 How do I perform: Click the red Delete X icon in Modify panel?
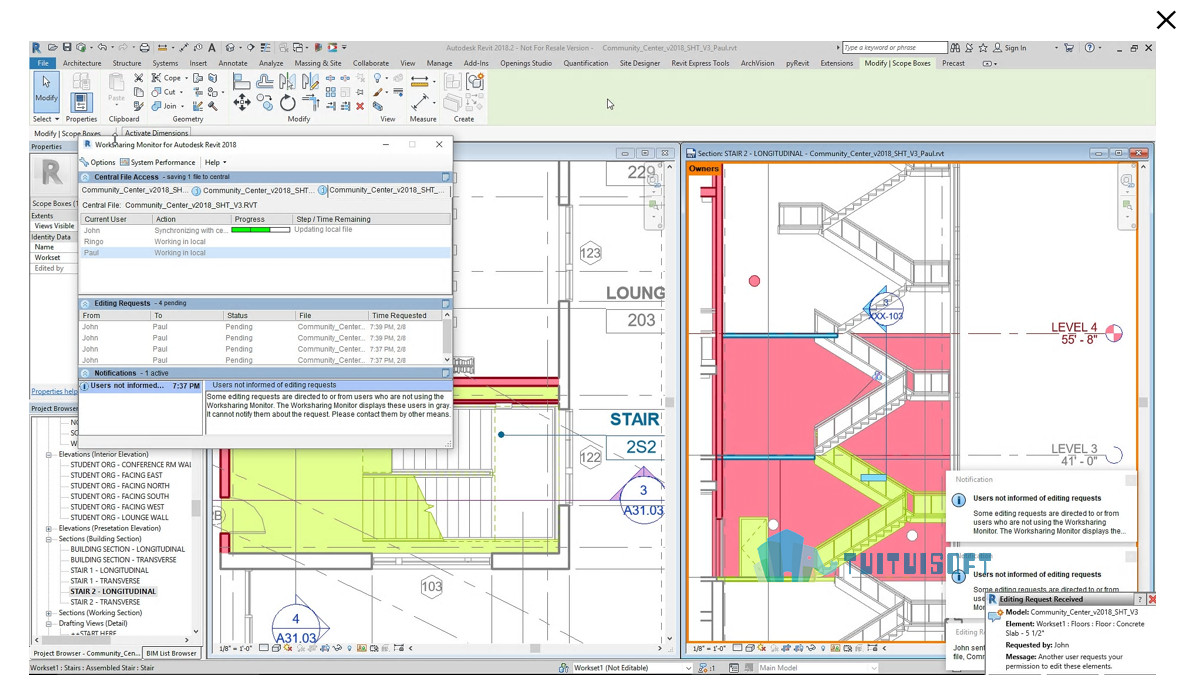[x=360, y=106]
